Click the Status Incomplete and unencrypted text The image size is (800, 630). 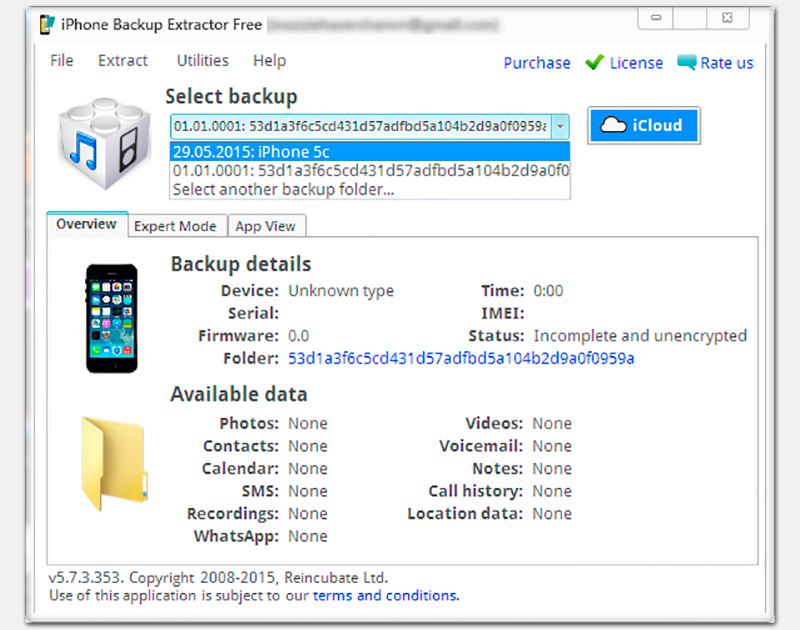640,336
